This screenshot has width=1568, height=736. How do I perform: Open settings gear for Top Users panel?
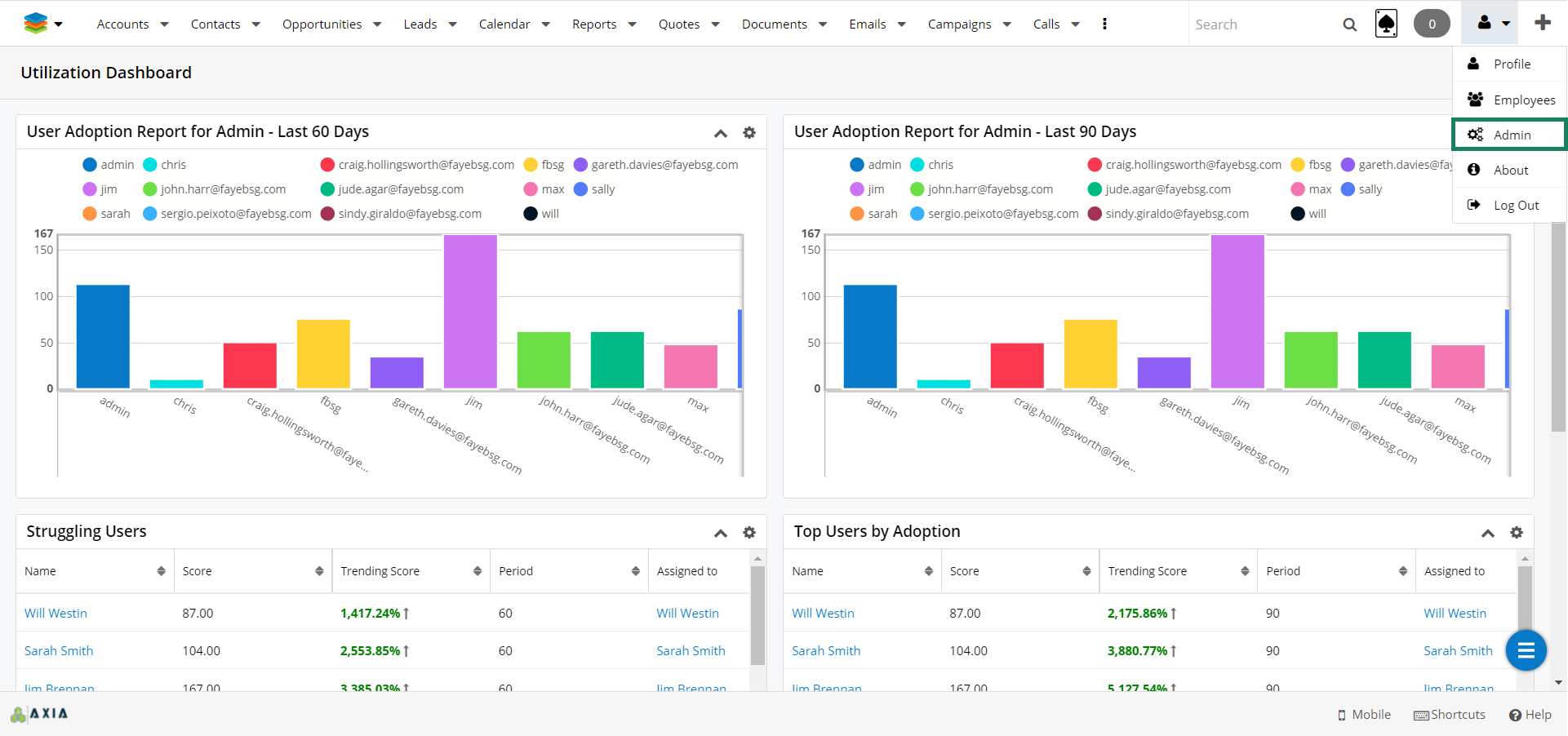[x=1516, y=533]
